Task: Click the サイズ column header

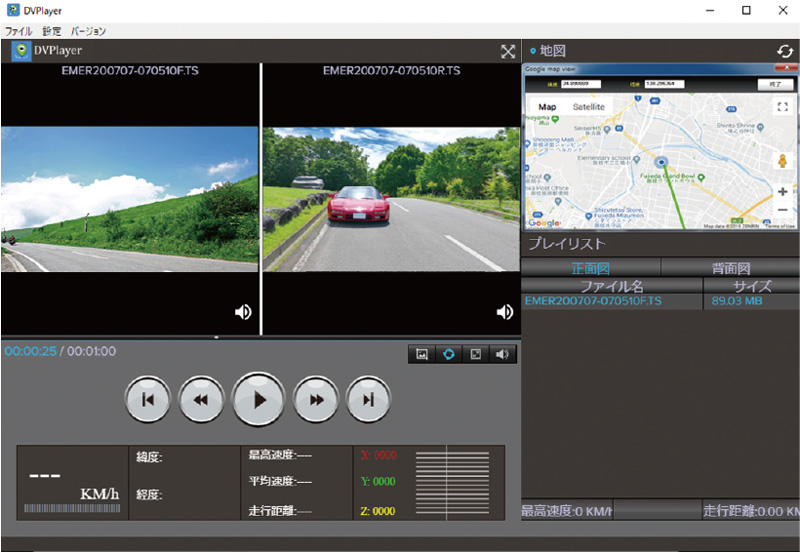Action: point(752,286)
